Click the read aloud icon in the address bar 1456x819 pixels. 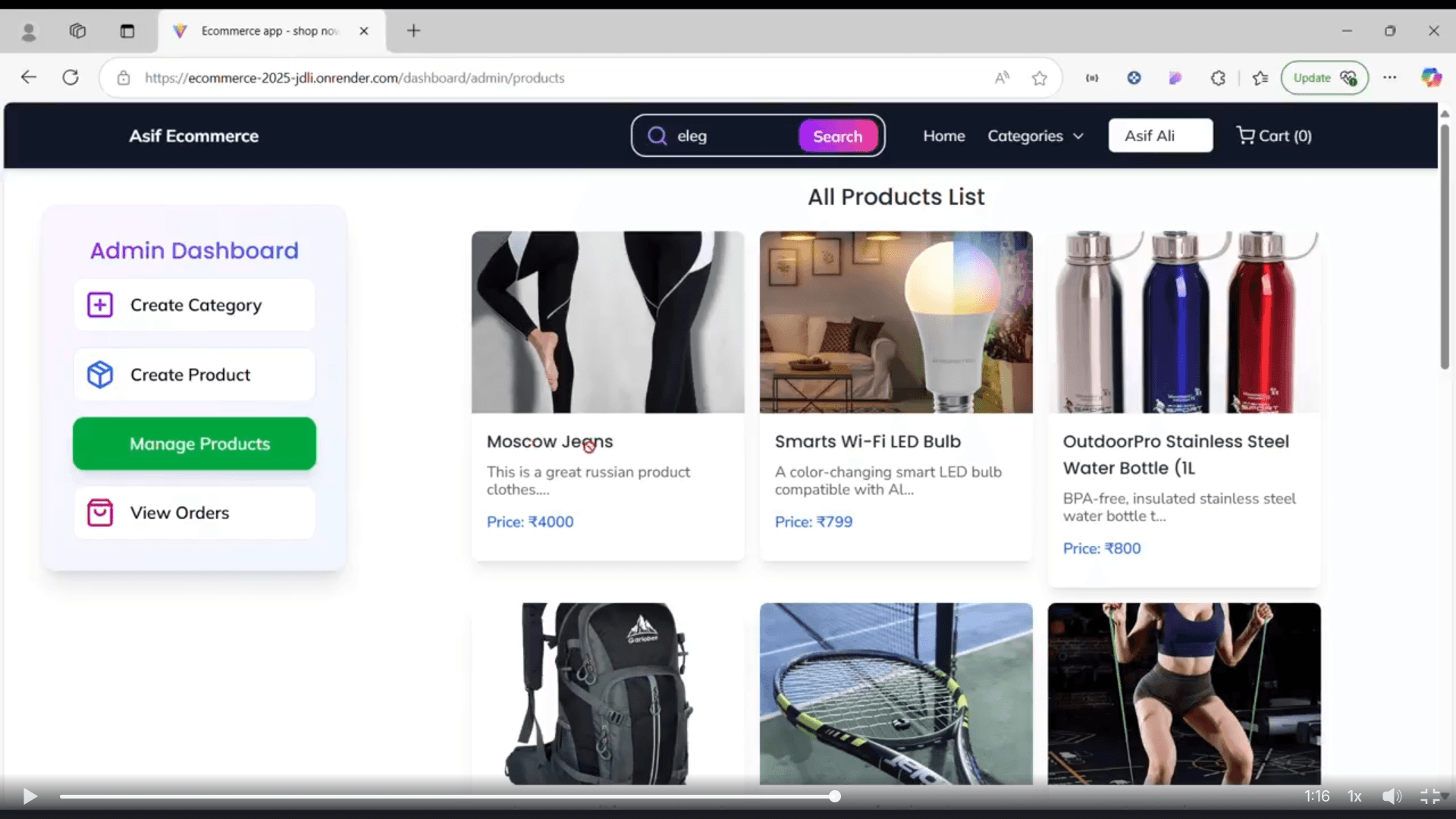(x=1003, y=77)
